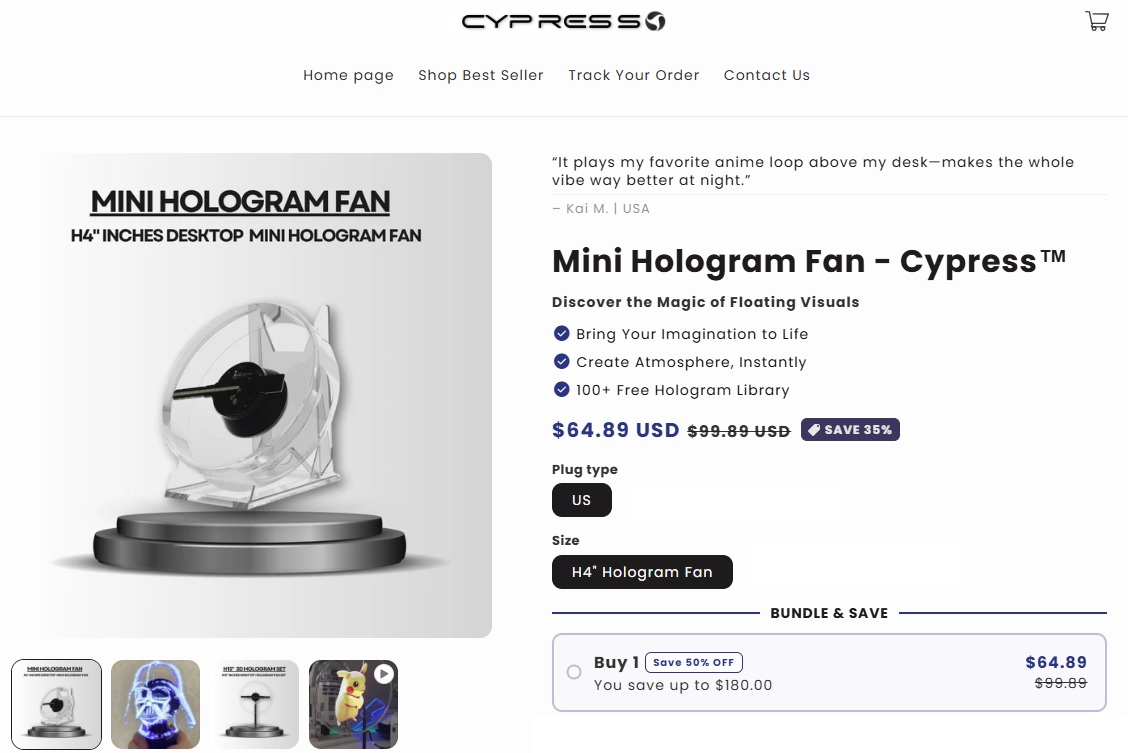Click the checkmark beside Create Atmosphere, Instantly
Viewport: 1128px width, 753px height.
point(562,362)
